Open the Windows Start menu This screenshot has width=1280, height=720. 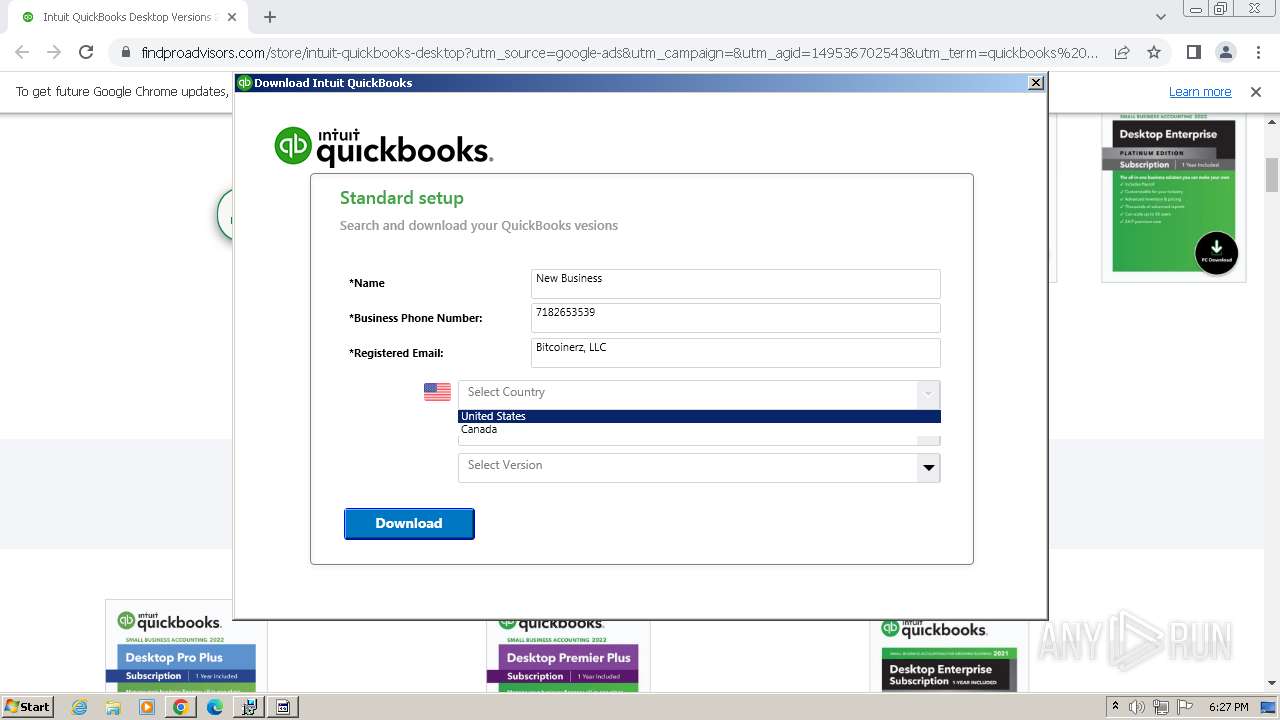pyautogui.click(x=27, y=706)
